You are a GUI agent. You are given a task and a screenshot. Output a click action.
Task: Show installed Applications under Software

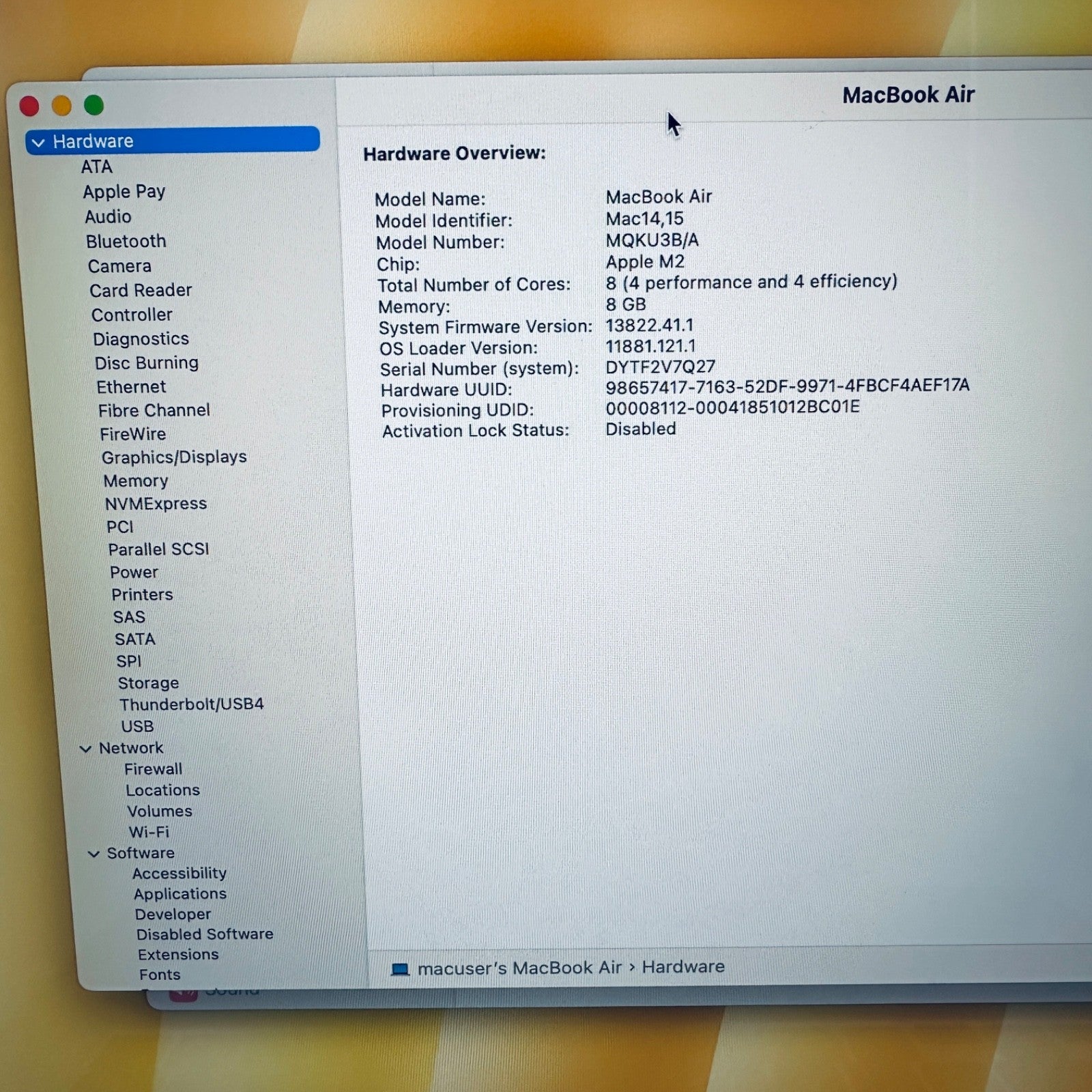pos(180,893)
